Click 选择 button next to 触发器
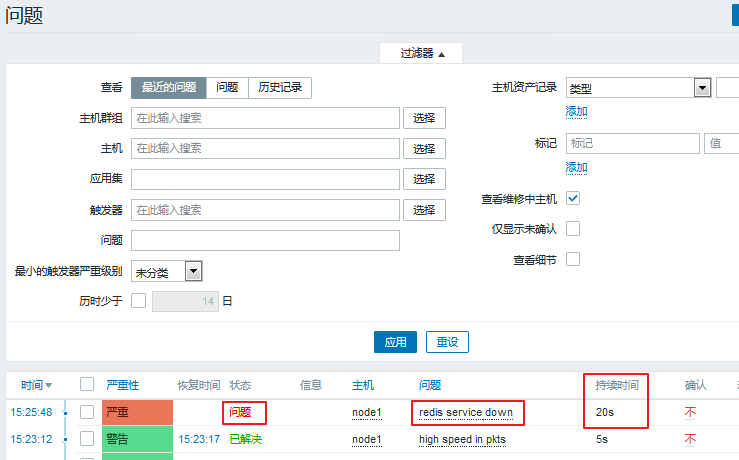The height and width of the screenshot is (460, 739). click(424, 210)
